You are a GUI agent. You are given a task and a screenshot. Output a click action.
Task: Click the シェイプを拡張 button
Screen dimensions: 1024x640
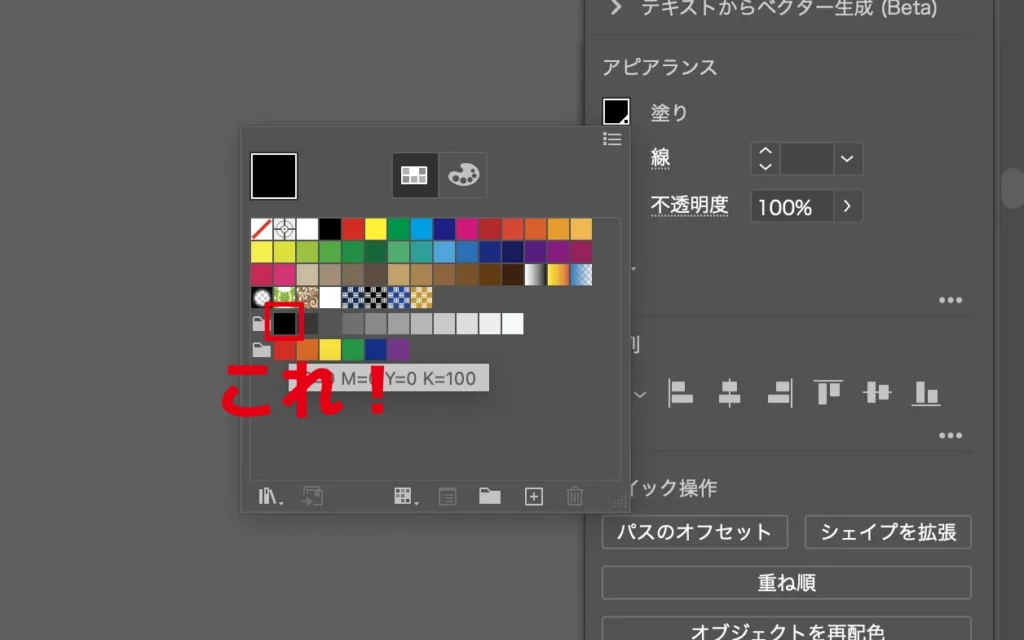(888, 532)
